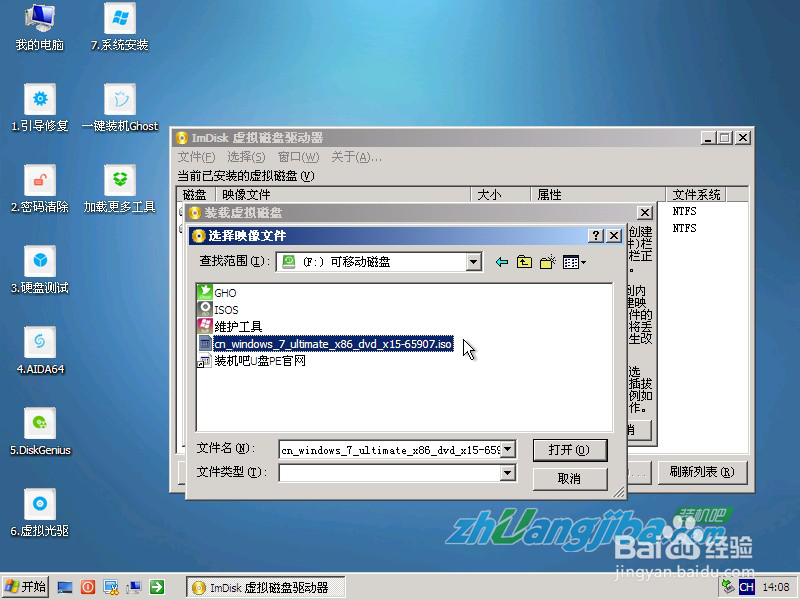Click the 打开(O) button

click(570, 450)
